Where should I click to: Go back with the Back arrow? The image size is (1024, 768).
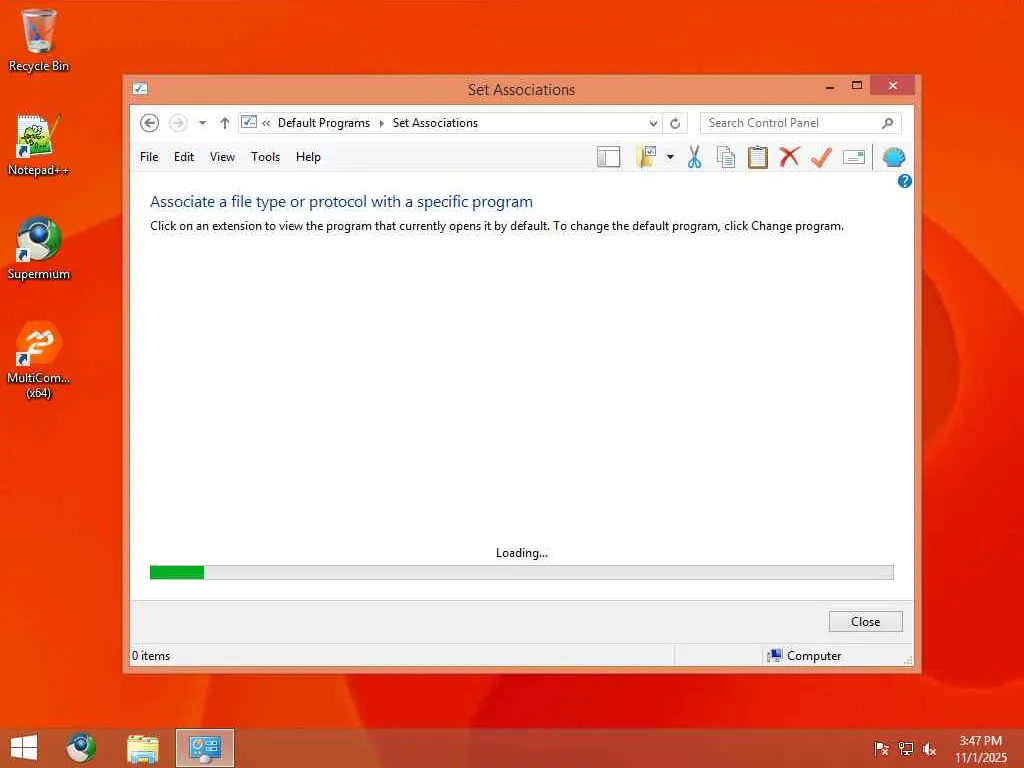pos(150,123)
